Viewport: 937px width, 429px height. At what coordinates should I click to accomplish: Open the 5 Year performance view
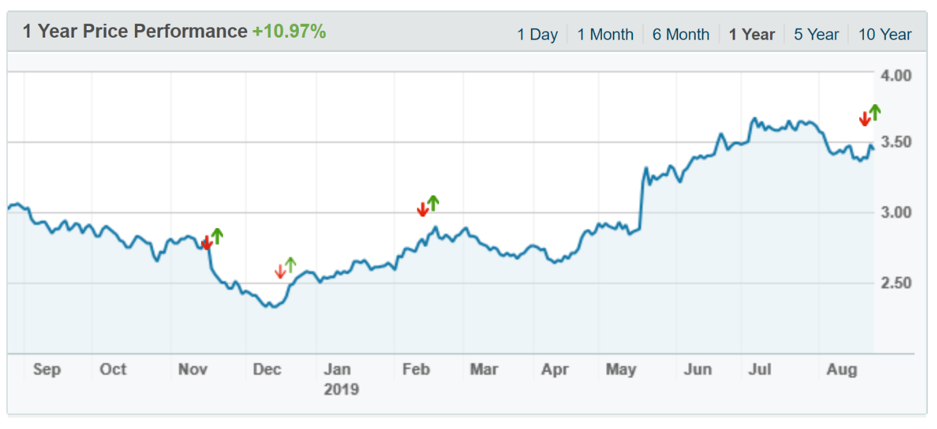point(816,34)
